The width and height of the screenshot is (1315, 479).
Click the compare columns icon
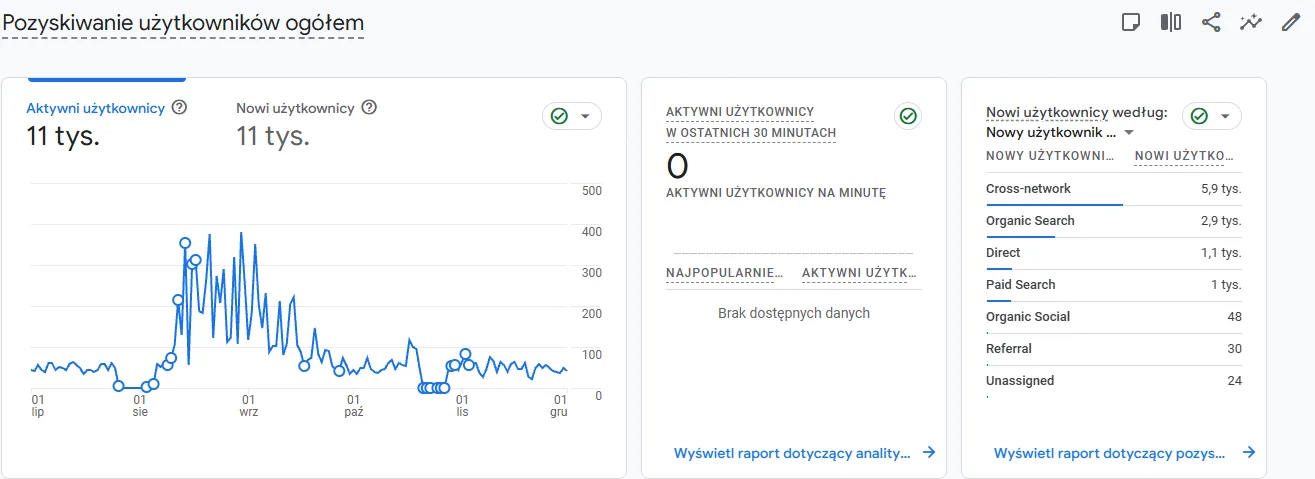1171,22
